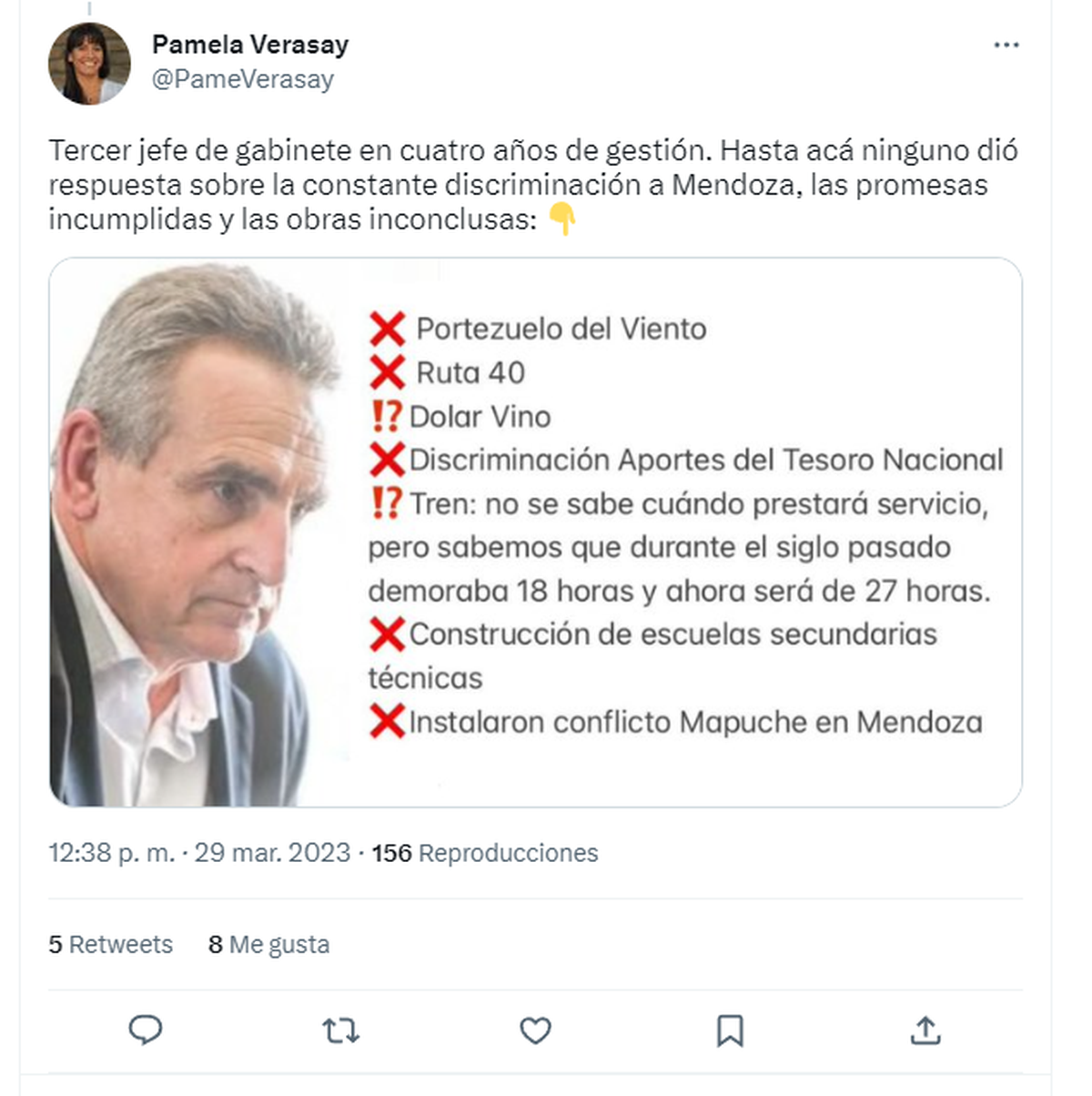
Task: Click the red X beside Portezuelo del Viento
Action: coord(387,329)
